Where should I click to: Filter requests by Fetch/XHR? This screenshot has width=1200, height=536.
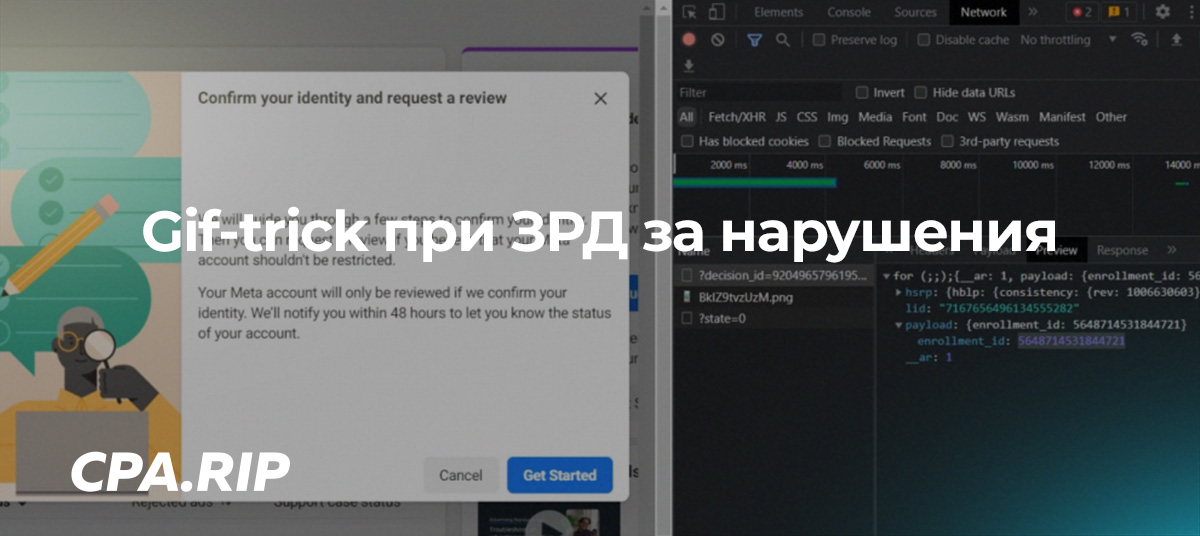(x=737, y=117)
